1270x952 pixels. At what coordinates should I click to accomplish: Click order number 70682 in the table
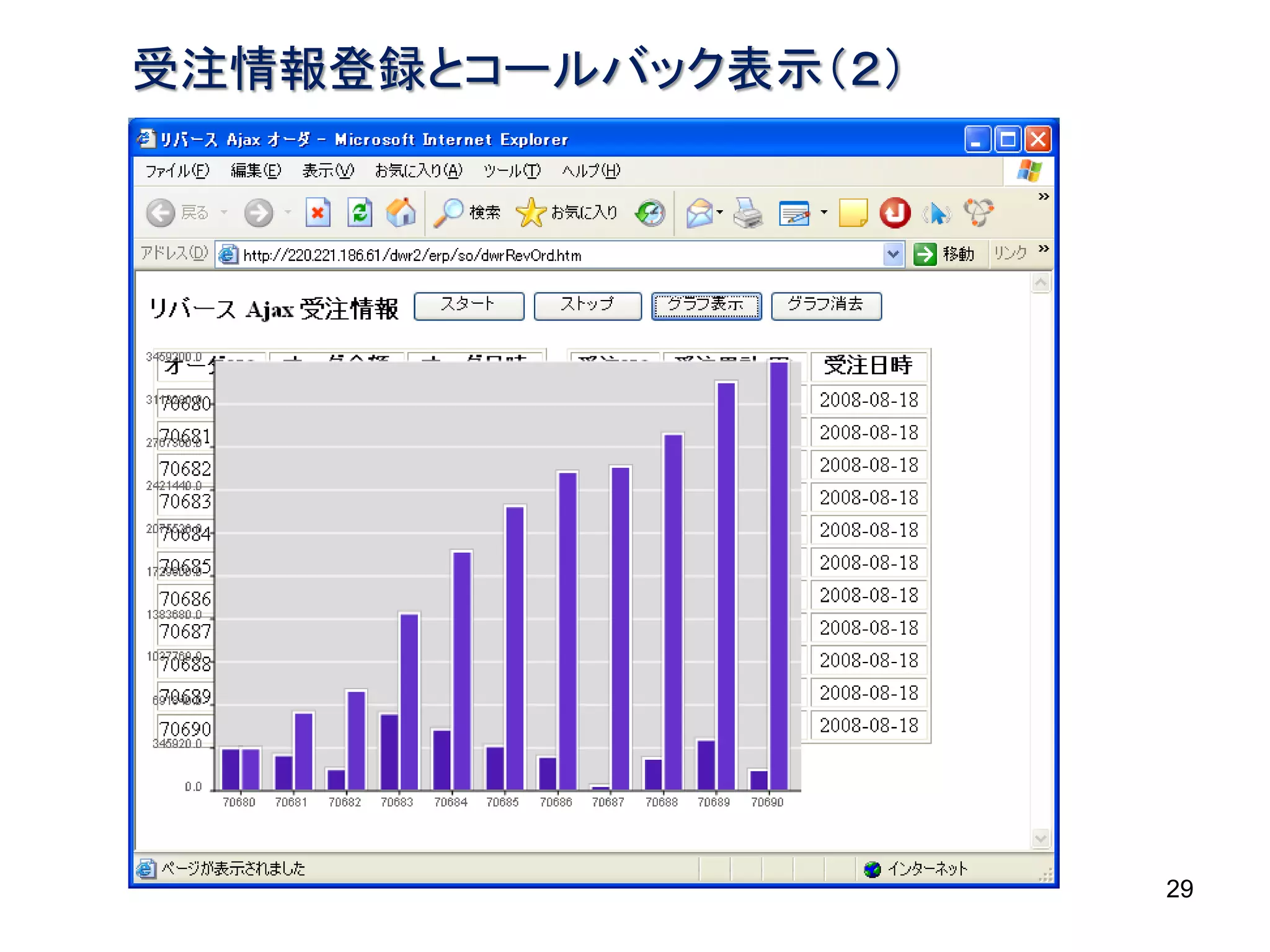pos(185,469)
